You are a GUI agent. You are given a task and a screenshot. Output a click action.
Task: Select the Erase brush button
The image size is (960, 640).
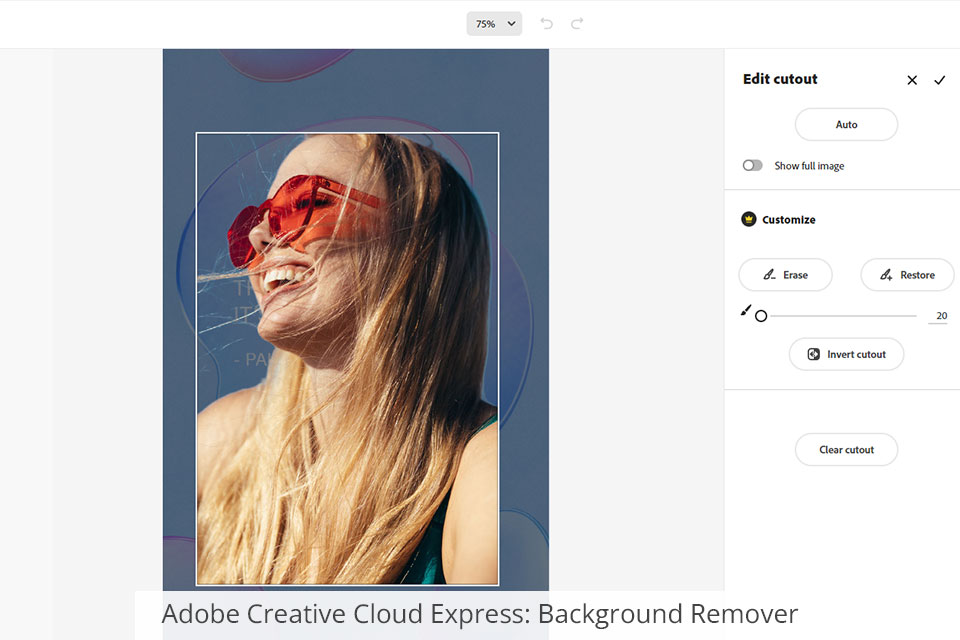[786, 275]
